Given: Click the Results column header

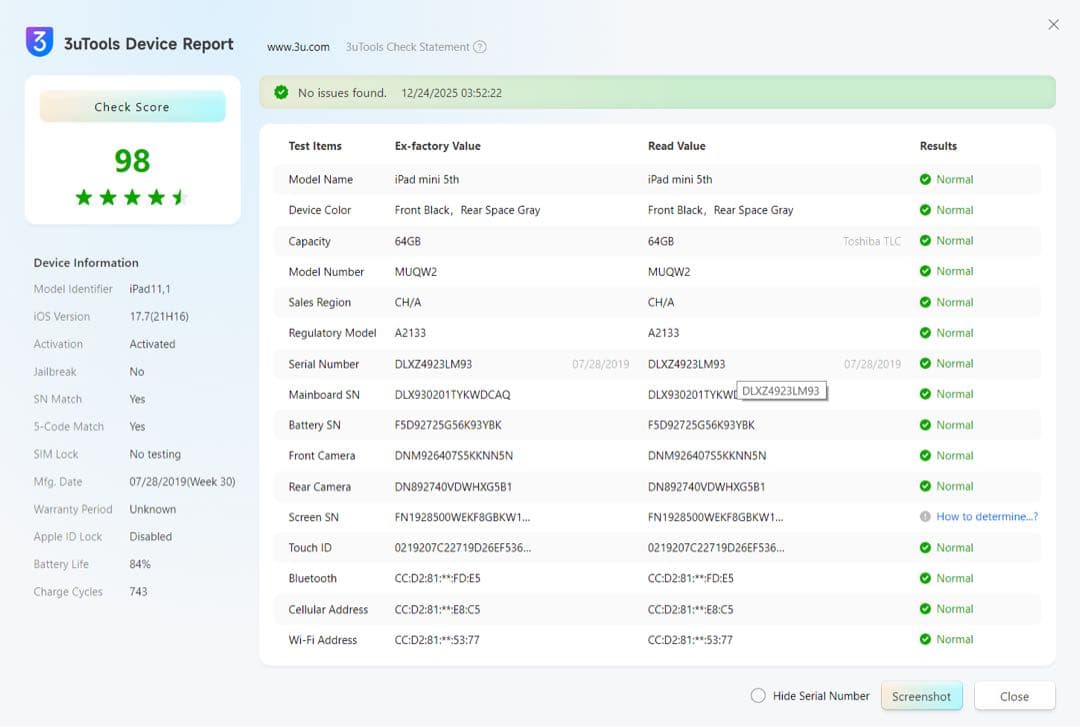Looking at the screenshot, I should click(x=938, y=146).
